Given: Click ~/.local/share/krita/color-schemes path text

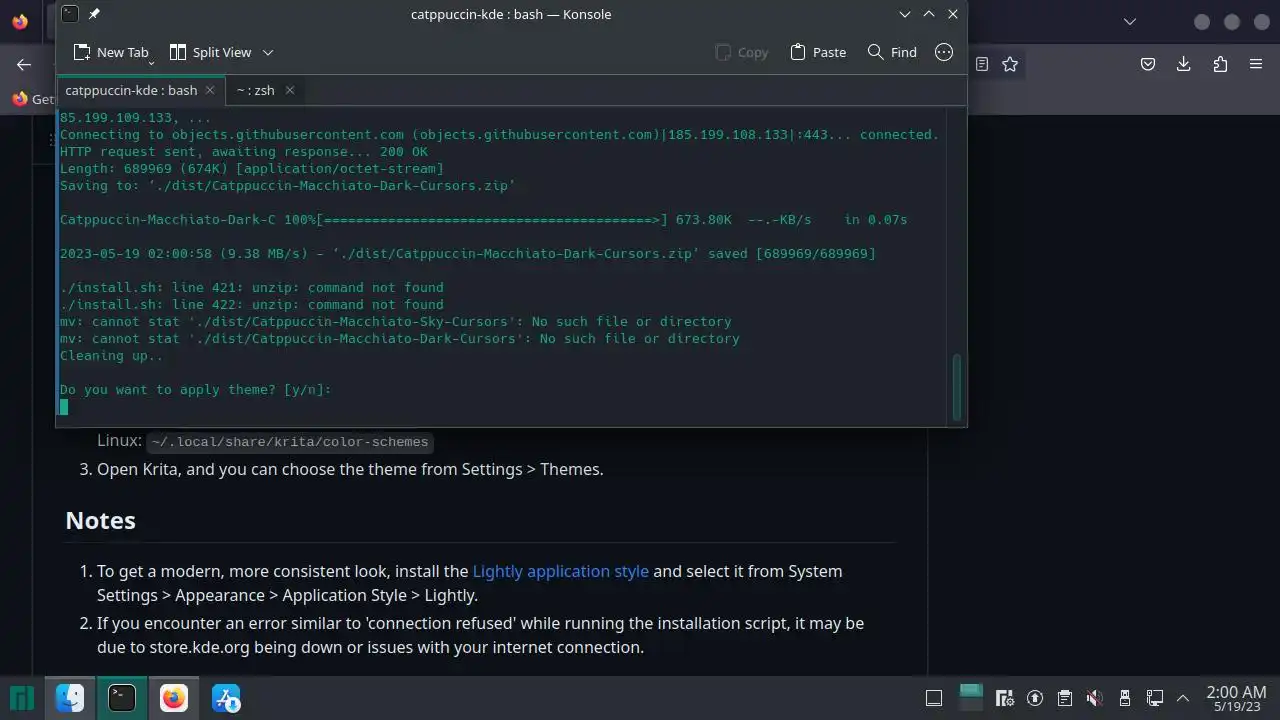Looking at the screenshot, I should pos(290,442).
